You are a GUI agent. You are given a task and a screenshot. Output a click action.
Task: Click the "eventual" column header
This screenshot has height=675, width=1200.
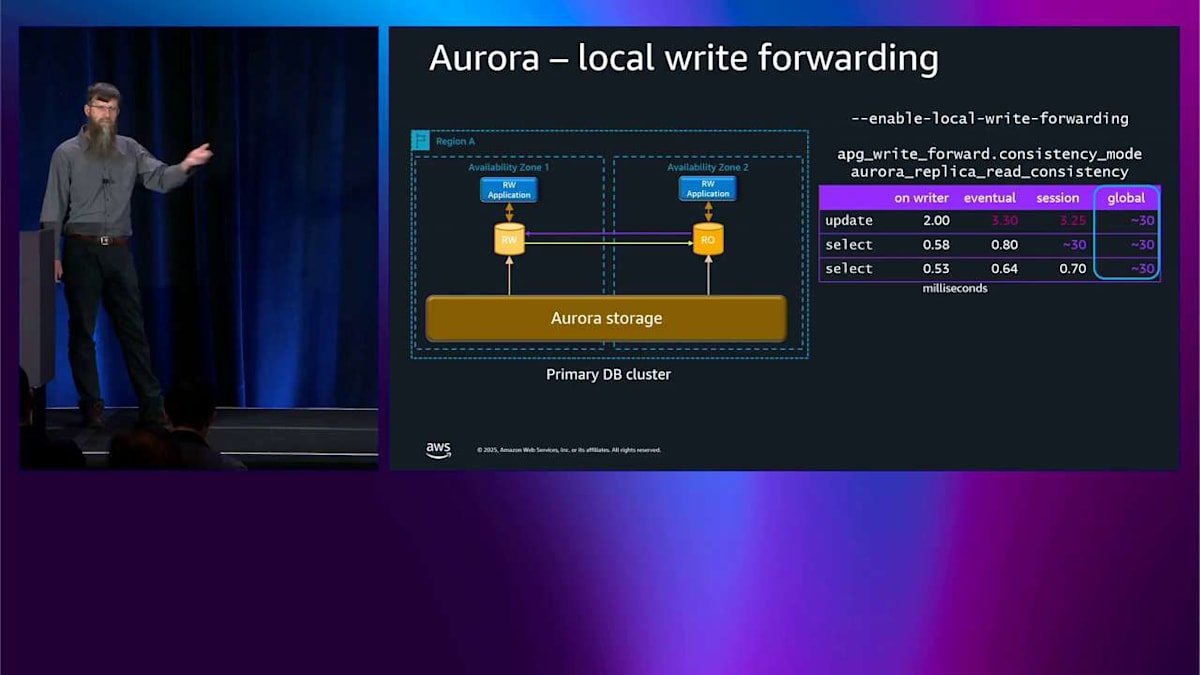click(990, 198)
